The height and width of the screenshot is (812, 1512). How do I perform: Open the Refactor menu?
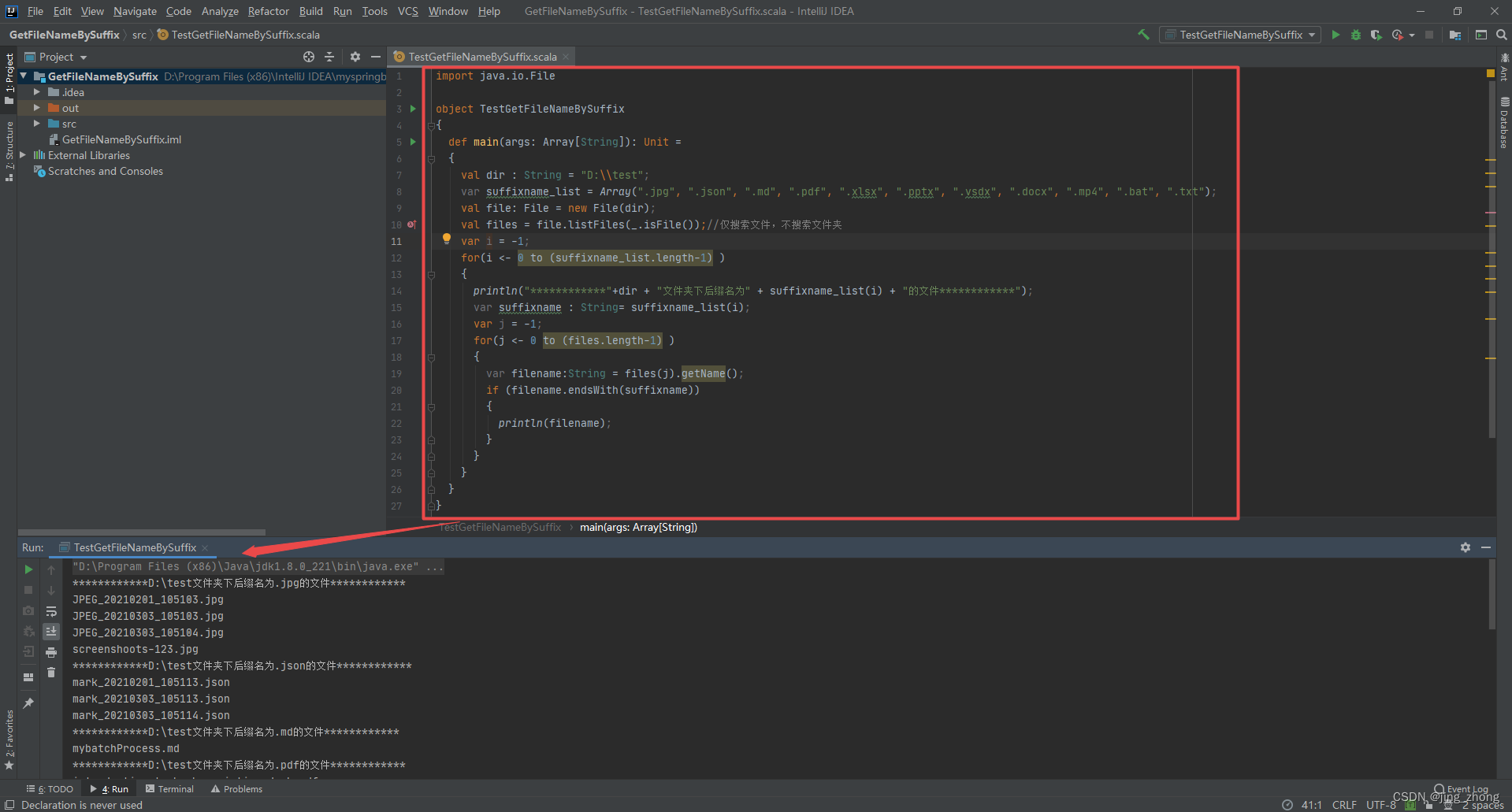point(269,11)
